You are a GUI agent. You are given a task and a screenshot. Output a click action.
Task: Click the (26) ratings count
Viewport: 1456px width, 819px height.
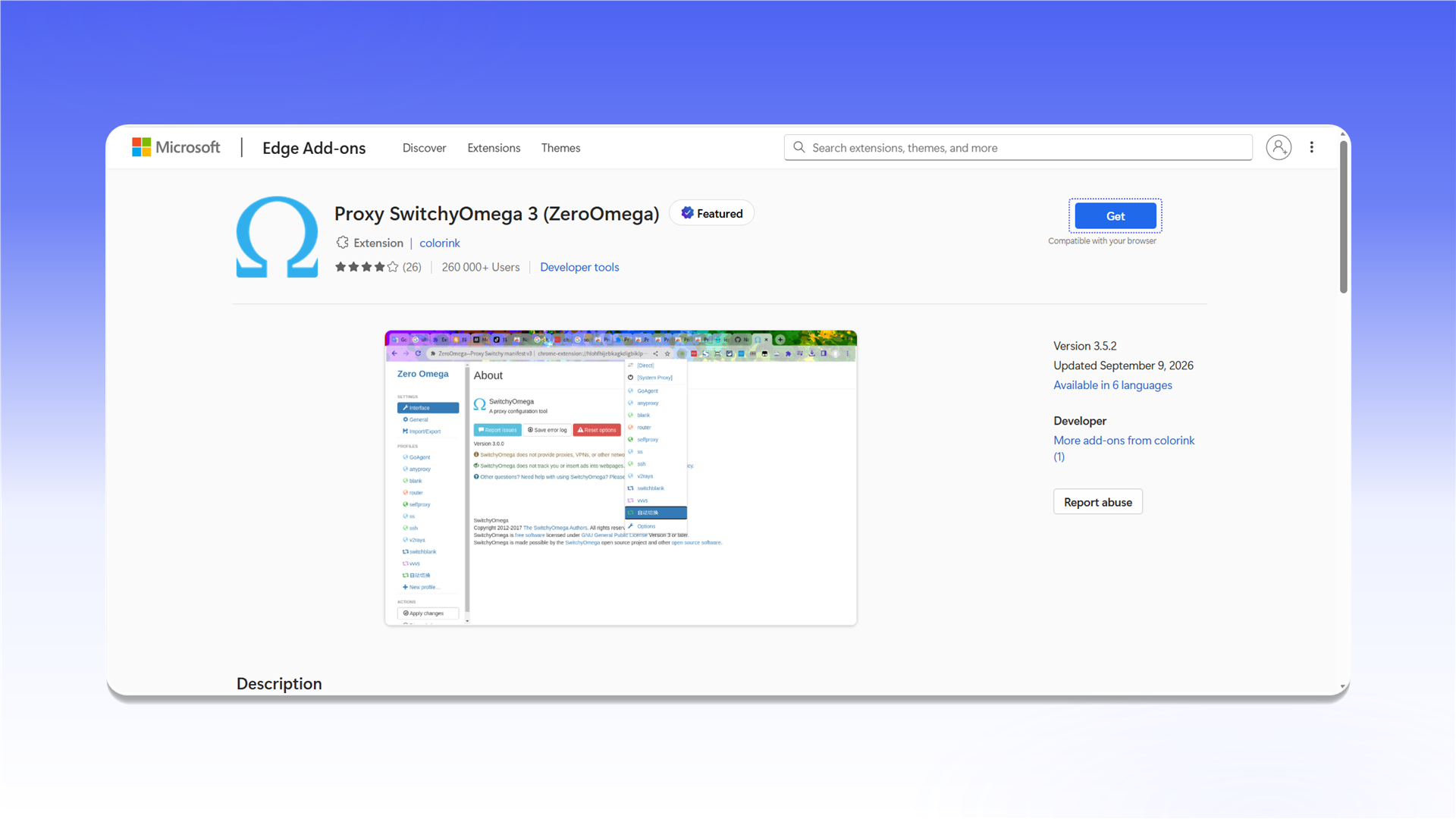tap(412, 267)
